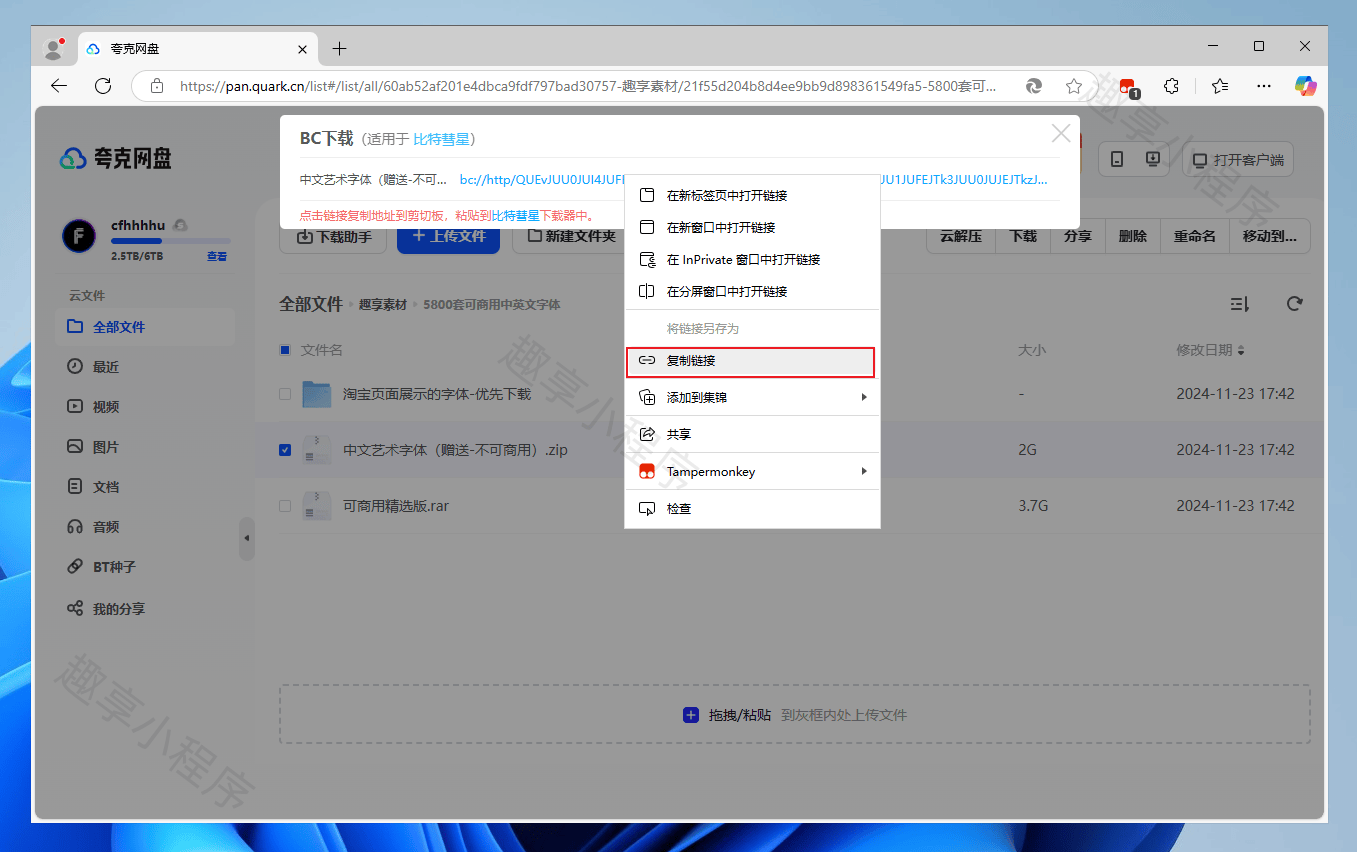1357x852 pixels.
Task: Click the sort order icon above file list
Action: [1239, 304]
